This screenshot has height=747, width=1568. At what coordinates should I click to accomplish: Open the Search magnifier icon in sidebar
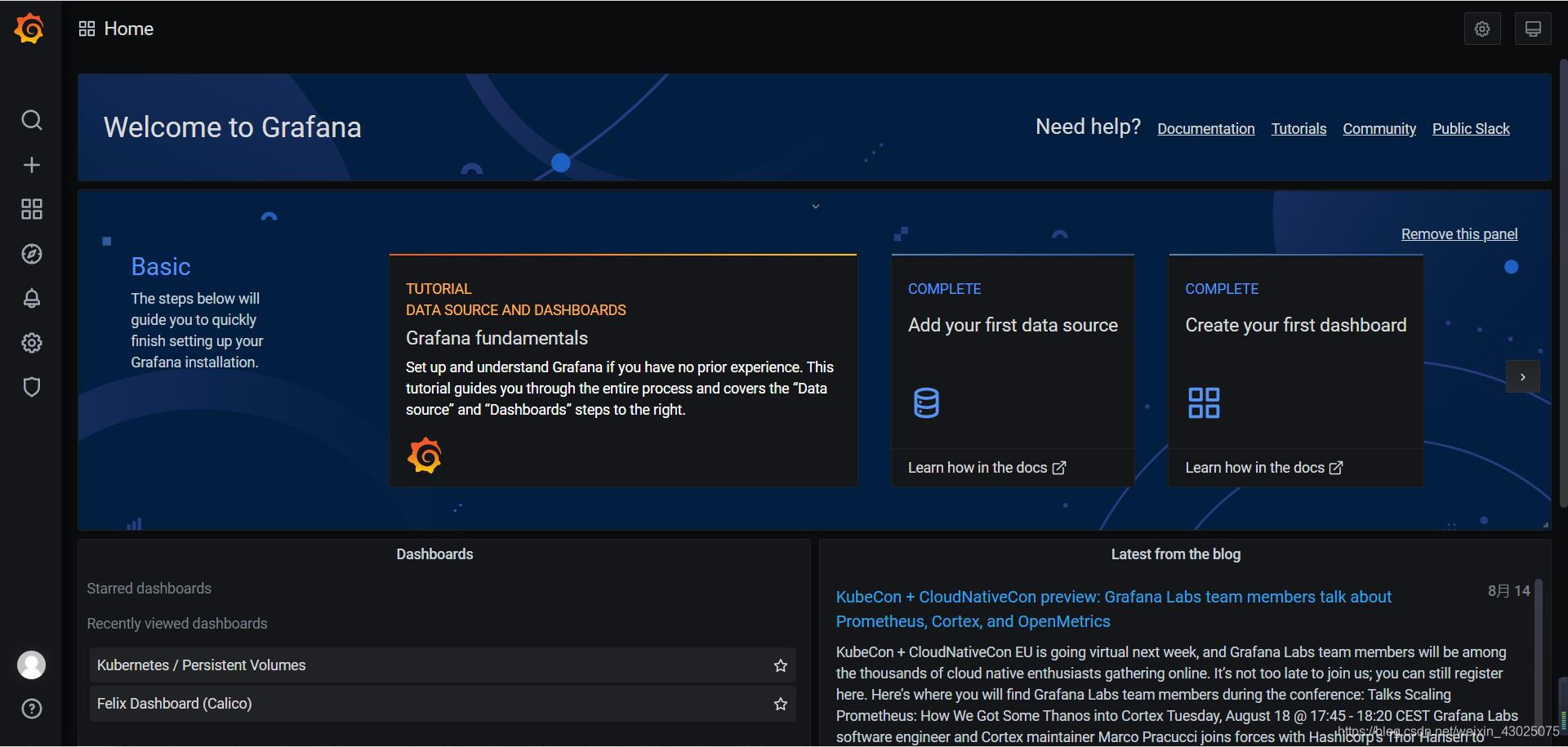click(x=31, y=121)
